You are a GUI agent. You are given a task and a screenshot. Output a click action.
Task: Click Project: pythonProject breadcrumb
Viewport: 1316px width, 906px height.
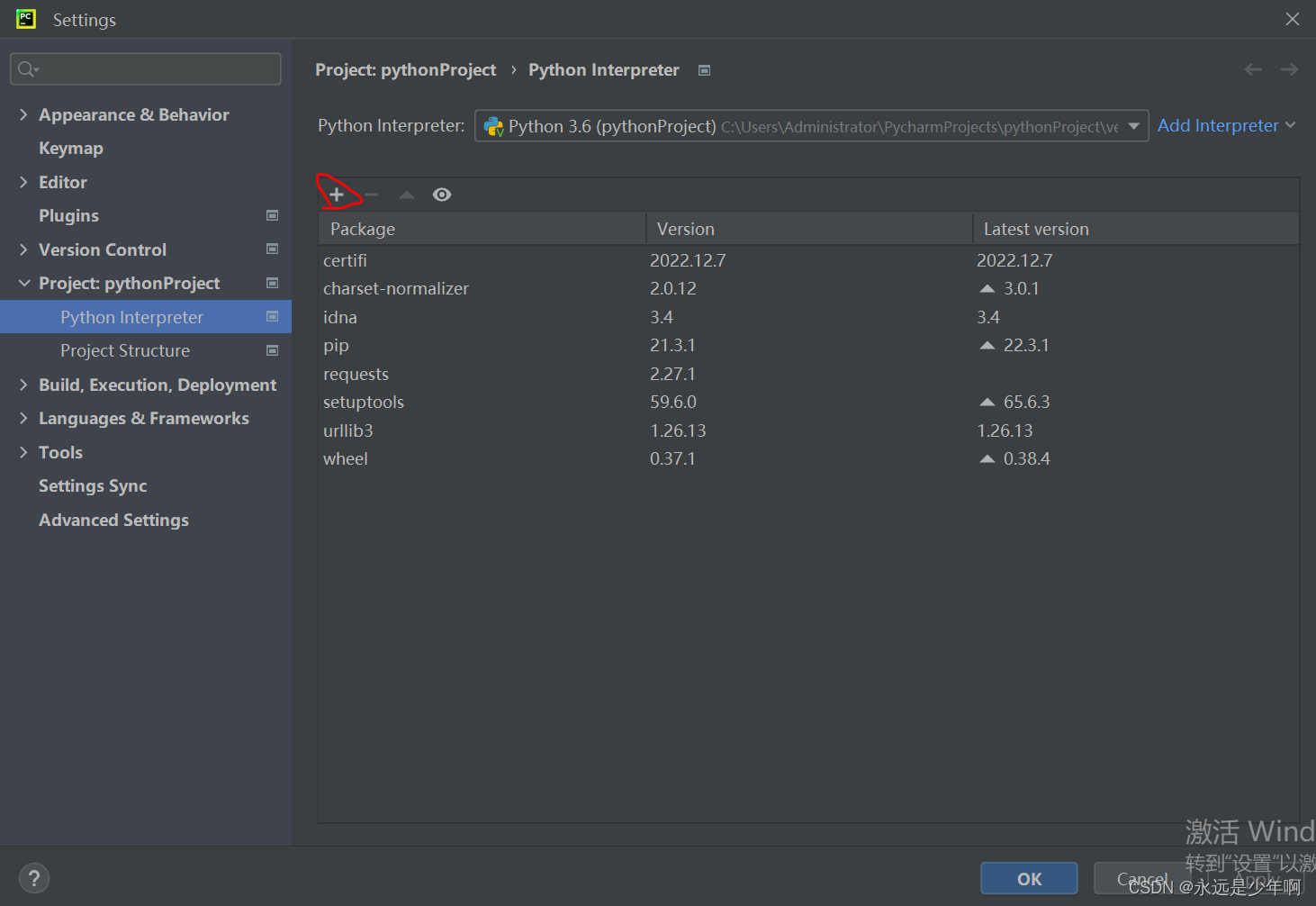[x=405, y=70]
